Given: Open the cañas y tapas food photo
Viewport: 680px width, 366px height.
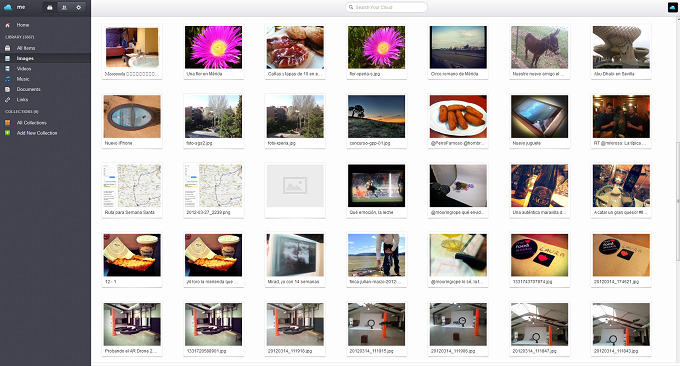Looking at the screenshot, I should [x=295, y=47].
